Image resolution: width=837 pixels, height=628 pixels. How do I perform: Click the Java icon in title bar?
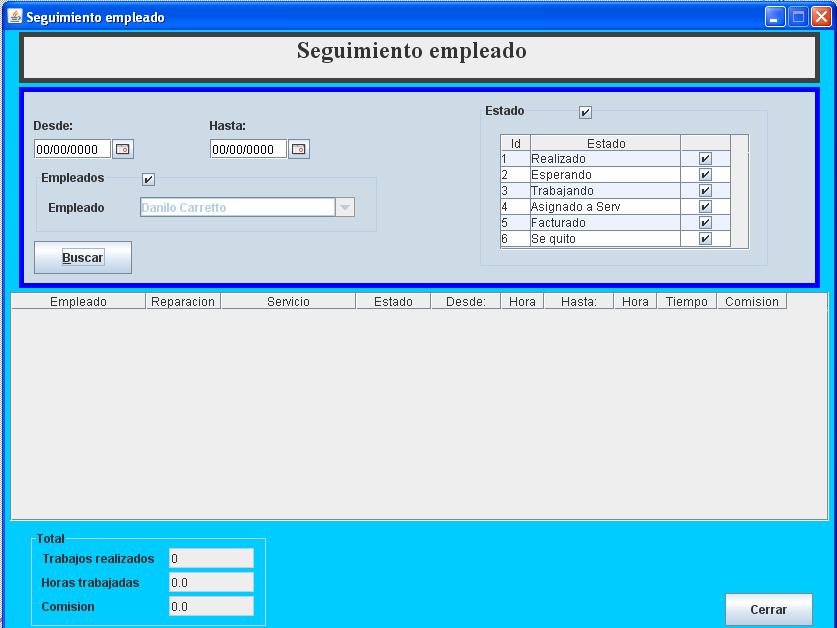(x=14, y=17)
